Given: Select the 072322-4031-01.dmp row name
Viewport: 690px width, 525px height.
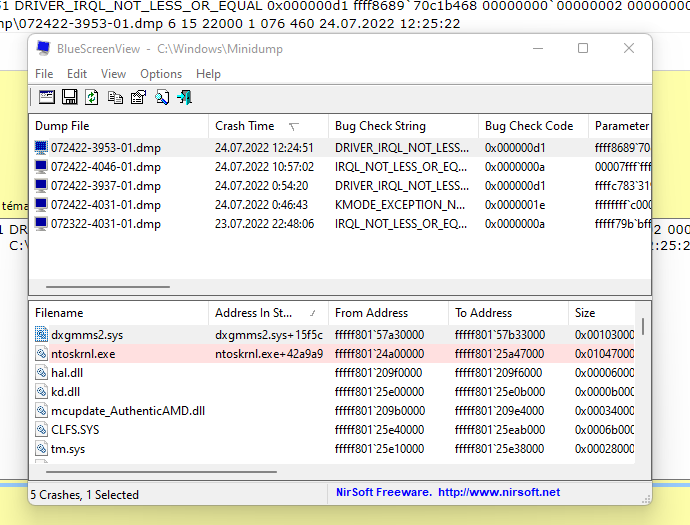Looking at the screenshot, I should click(106, 224).
